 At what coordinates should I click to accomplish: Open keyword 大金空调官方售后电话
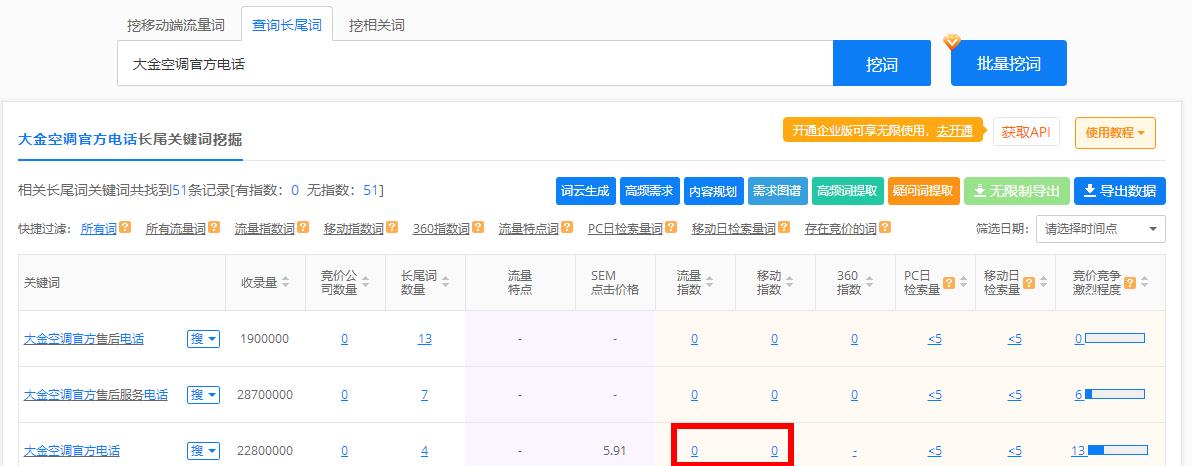(x=84, y=339)
